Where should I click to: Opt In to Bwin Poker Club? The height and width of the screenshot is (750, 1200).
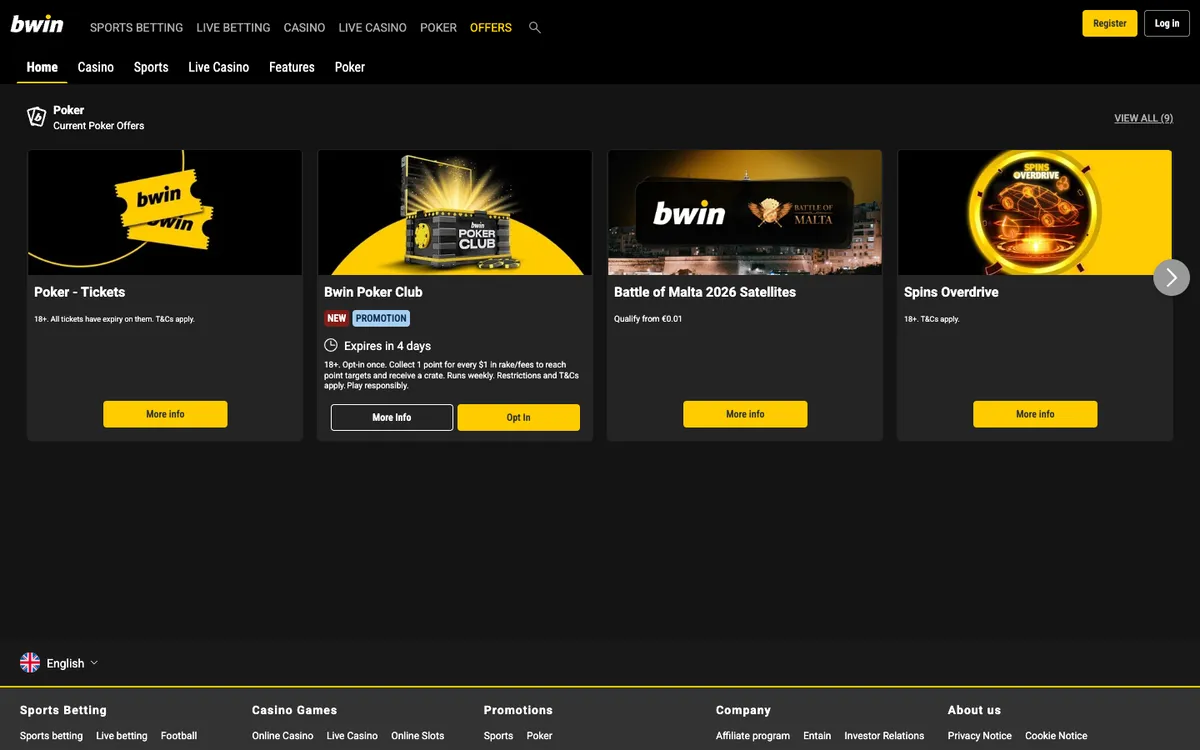click(518, 417)
